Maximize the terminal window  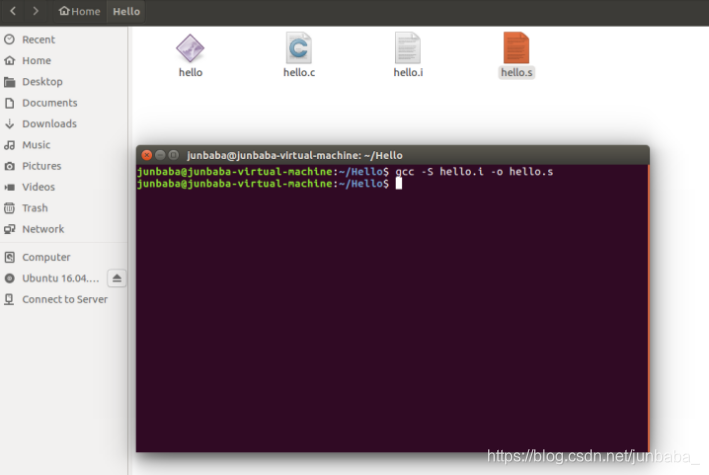(x=173, y=155)
